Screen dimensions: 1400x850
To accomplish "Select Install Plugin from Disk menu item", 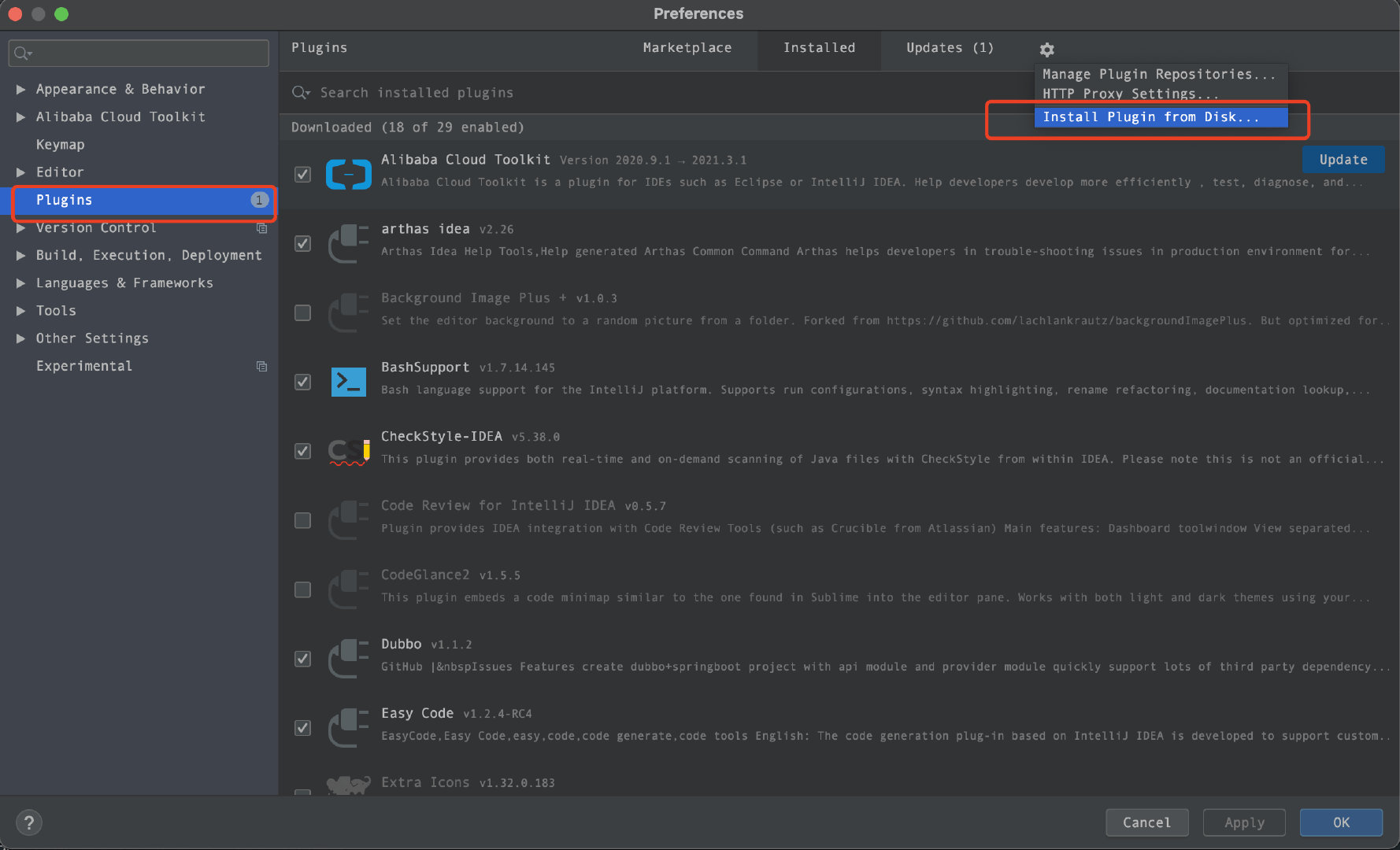I will coord(1161,117).
